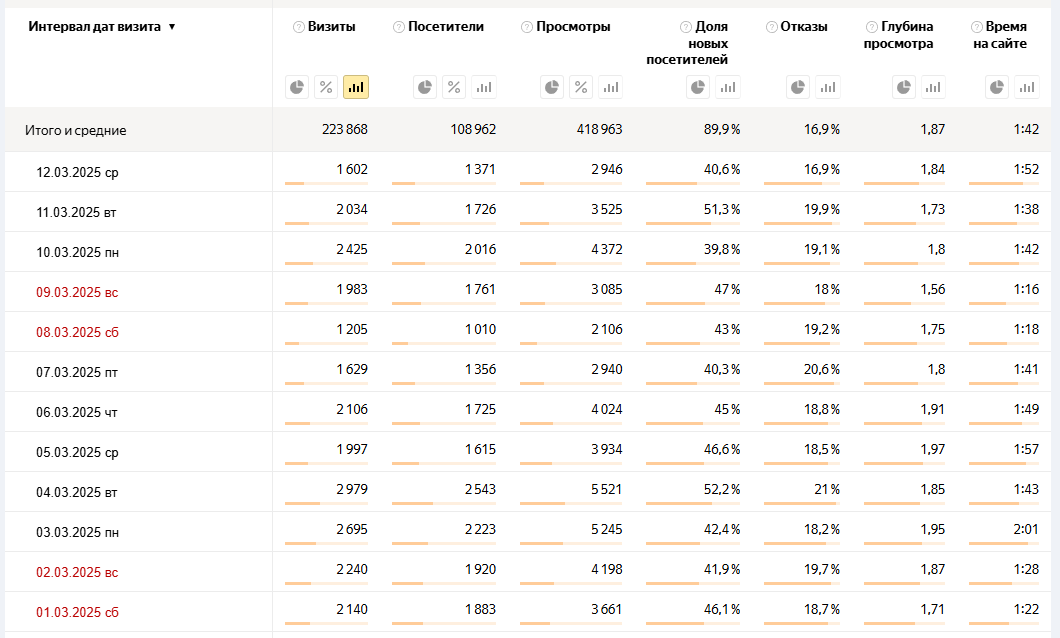Open help tooltip icon next to Визиты

[x=299, y=27]
